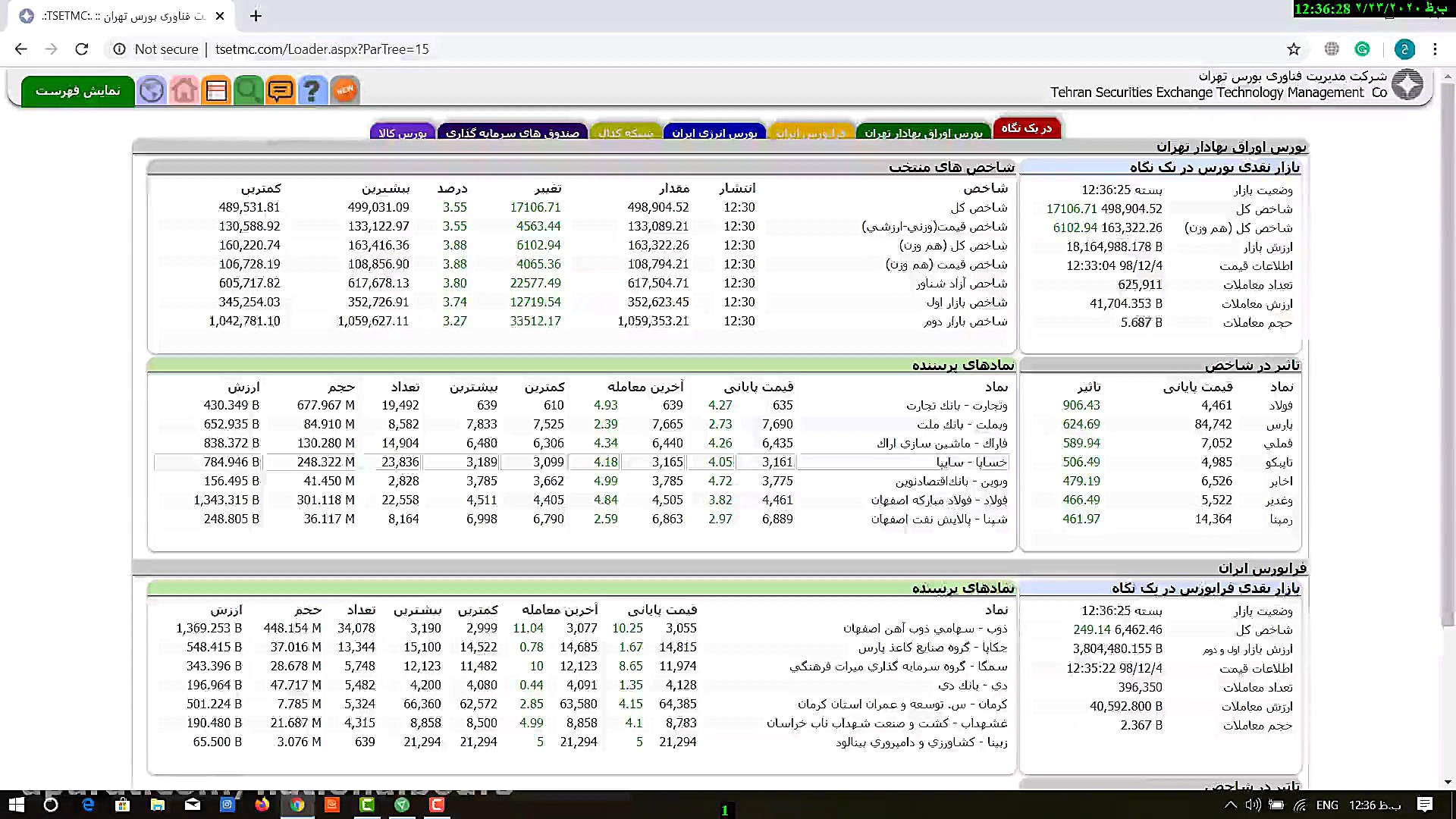
Task: Select the نسخه کدال tab
Action: pos(626,131)
